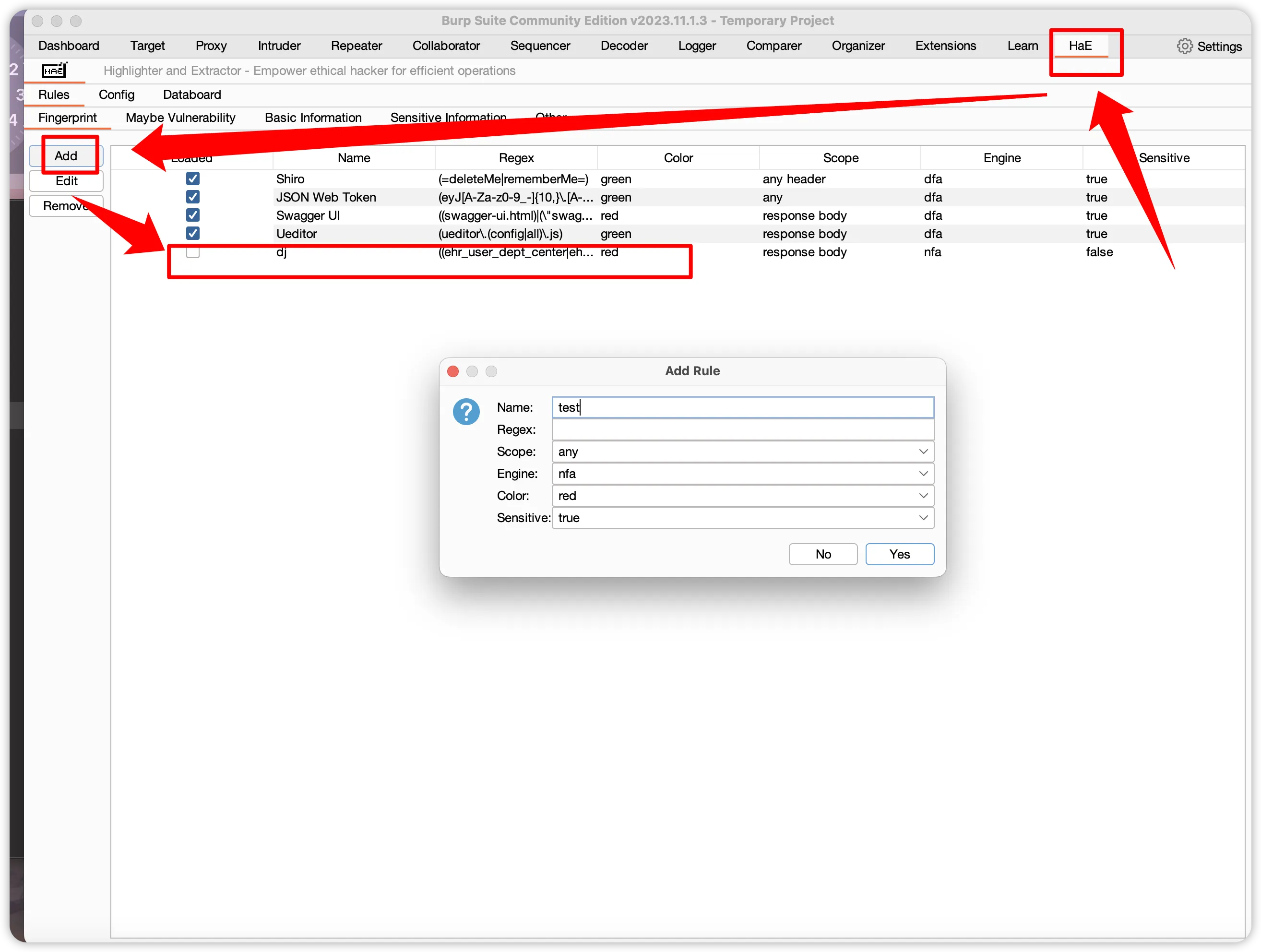This screenshot has height=952, width=1261.
Task: Select the Rules sub-tab
Action: tap(54, 95)
